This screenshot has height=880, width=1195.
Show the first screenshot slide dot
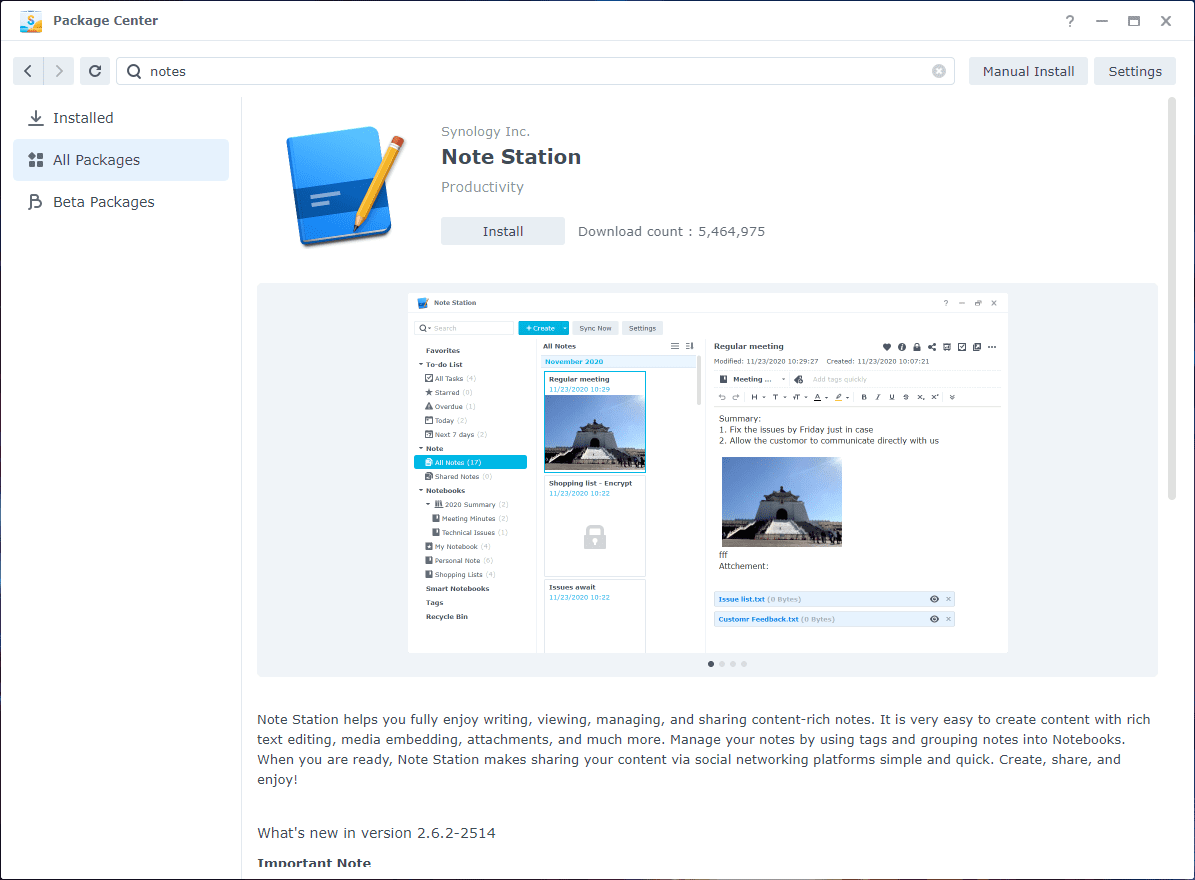711,664
